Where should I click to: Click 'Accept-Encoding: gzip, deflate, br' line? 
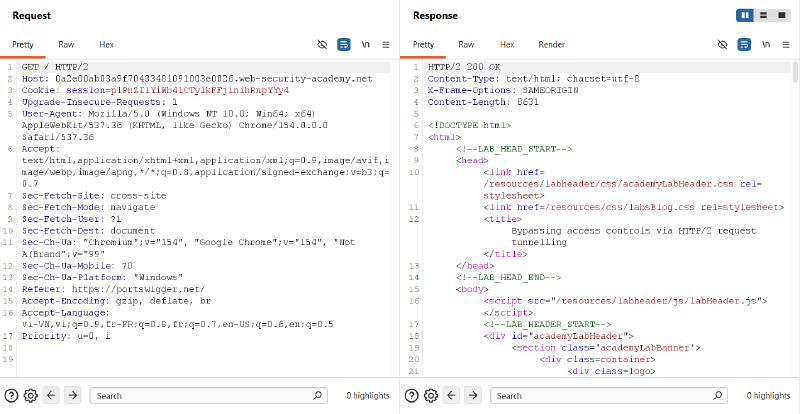(116, 301)
